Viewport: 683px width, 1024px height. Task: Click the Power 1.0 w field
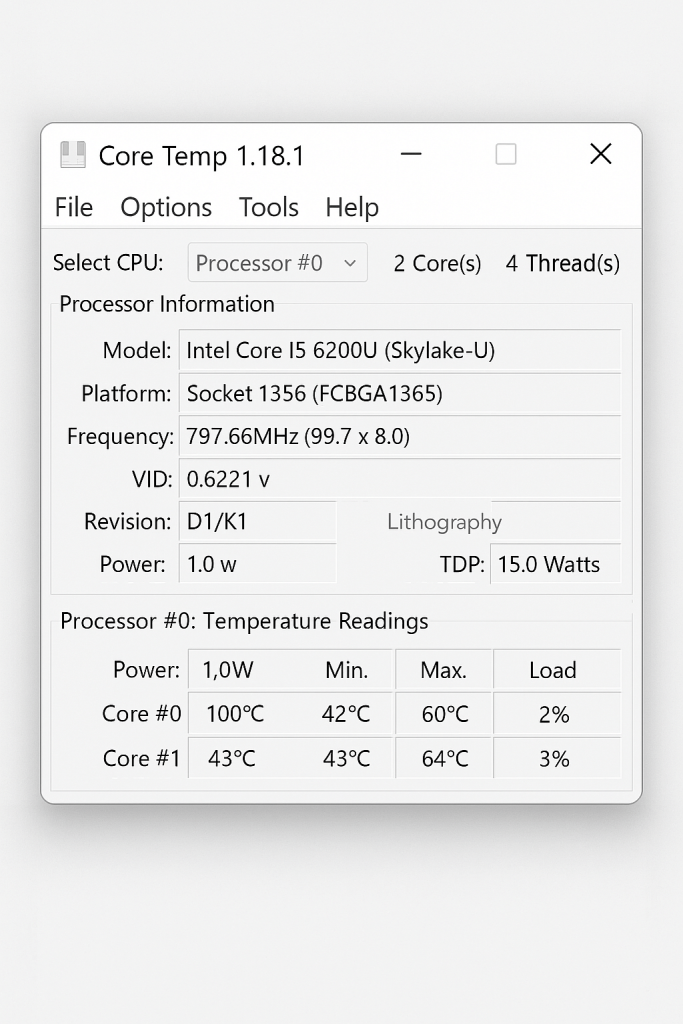tap(257, 564)
